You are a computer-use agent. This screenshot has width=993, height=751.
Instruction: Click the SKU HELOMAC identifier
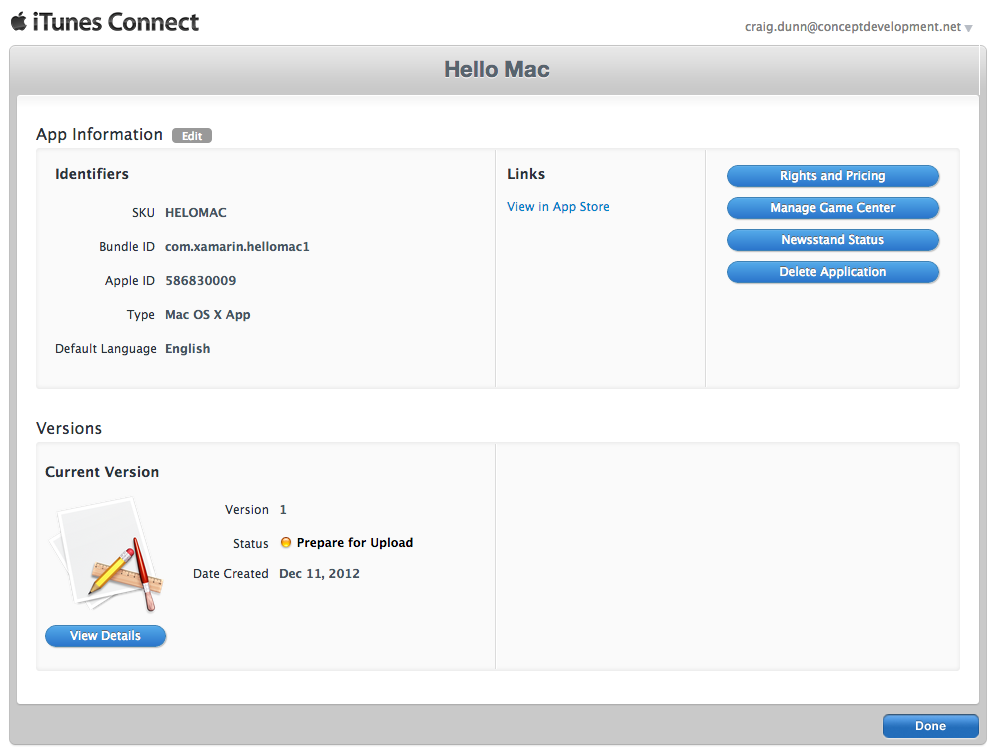tap(195, 212)
